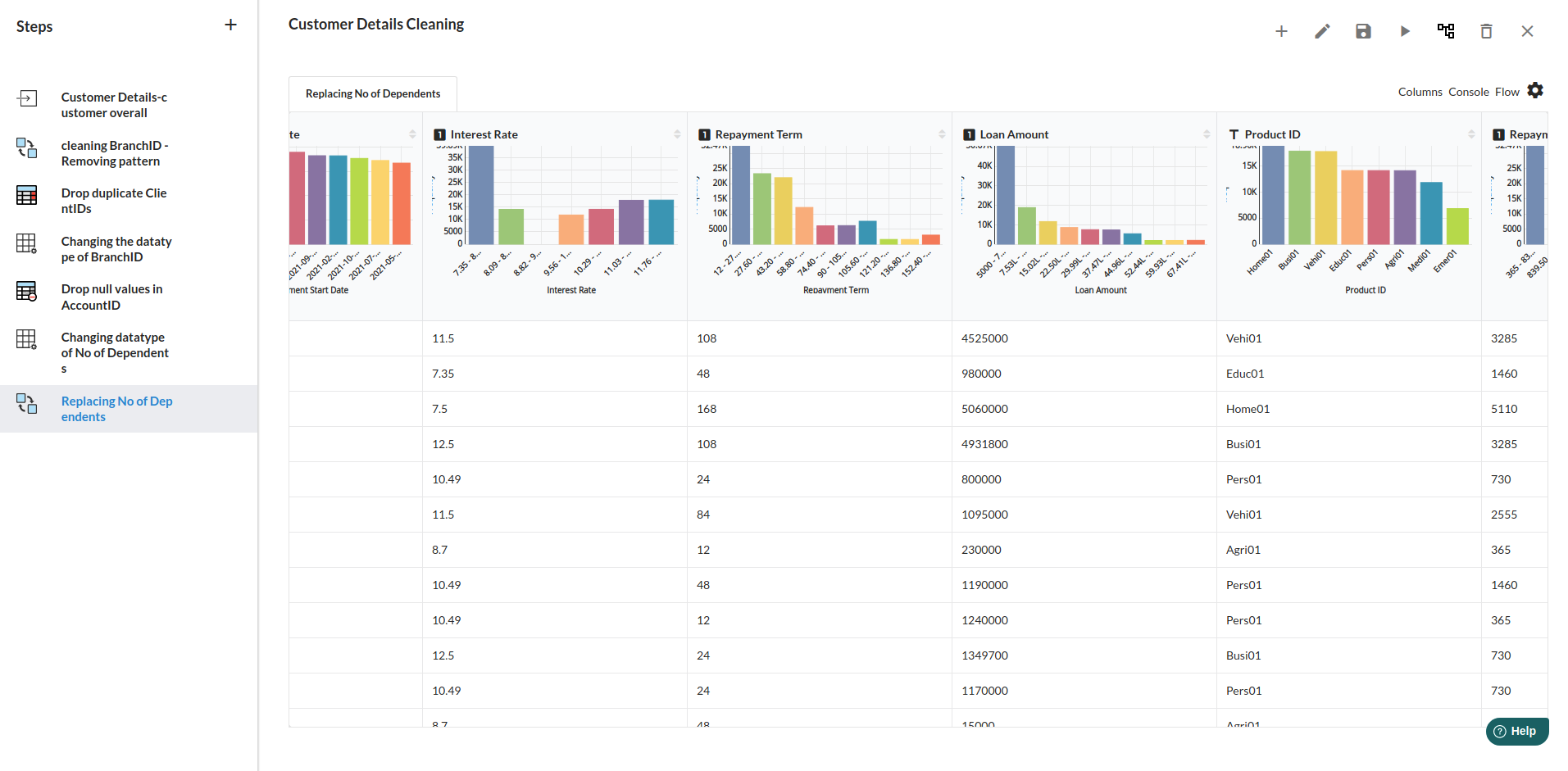
Task: Click the text type icon on Product ID
Action: pyautogui.click(x=1234, y=134)
